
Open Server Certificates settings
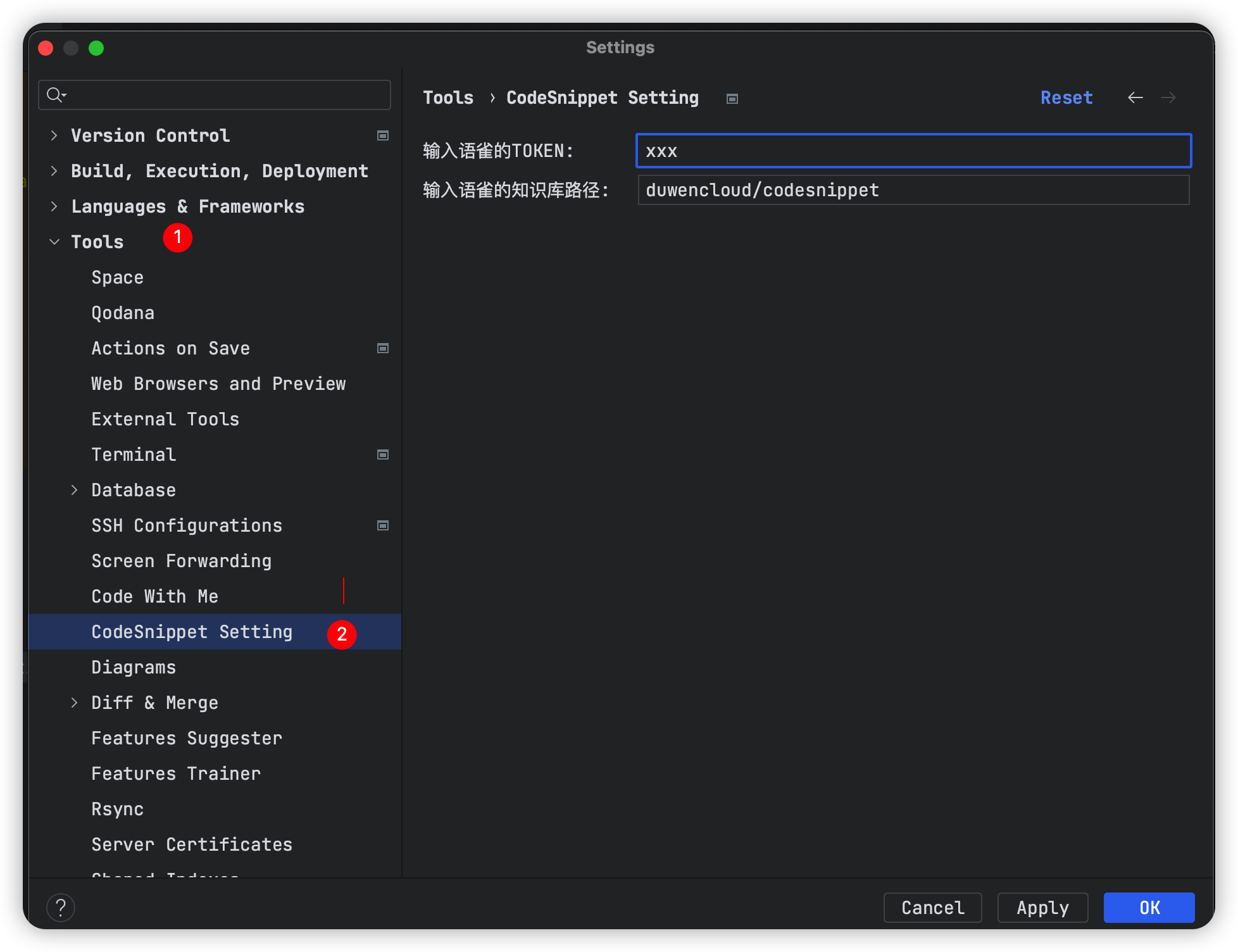click(192, 844)
